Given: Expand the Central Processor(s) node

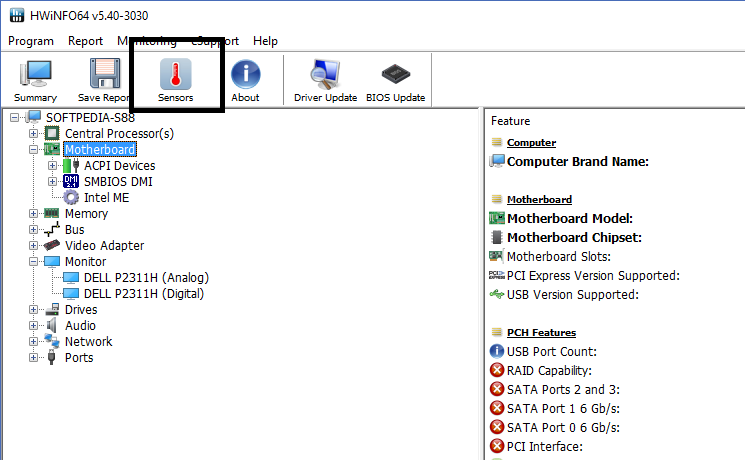Looking at the screenshot, I should (x=35, y=134).
